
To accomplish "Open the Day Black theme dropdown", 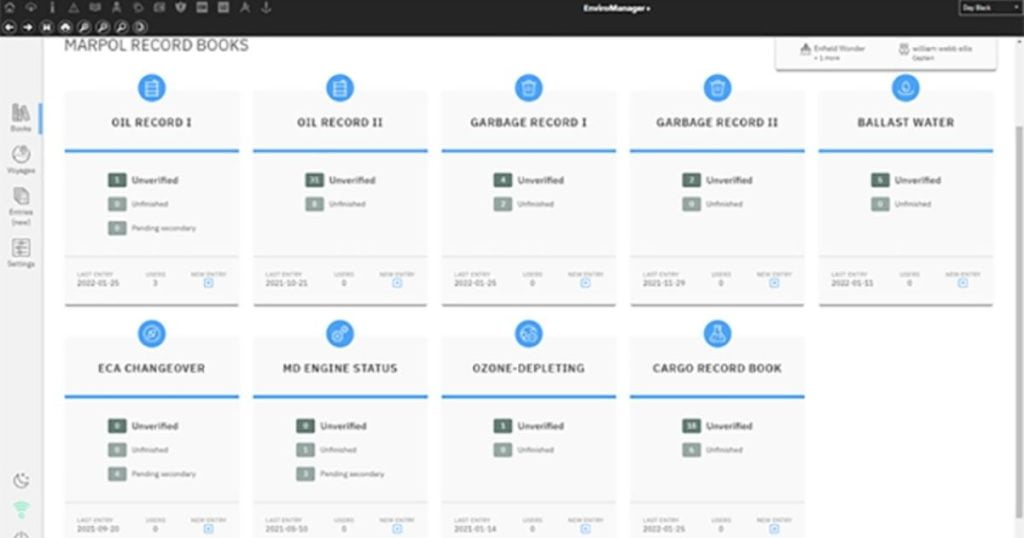I will click(990, 8).
